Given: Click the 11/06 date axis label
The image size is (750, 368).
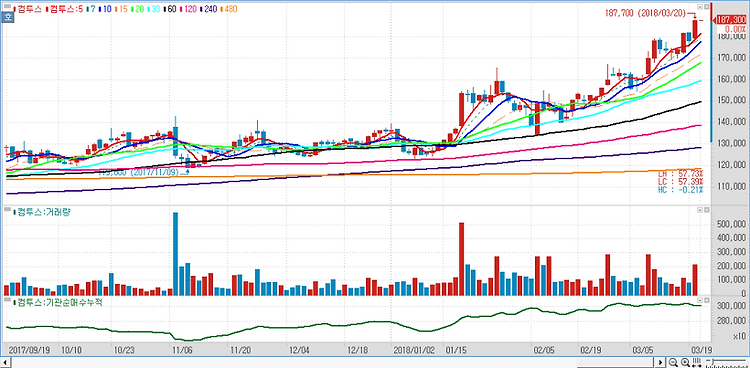Looking at the screenshot, I should pyautogui.click(x=181, y=350).
